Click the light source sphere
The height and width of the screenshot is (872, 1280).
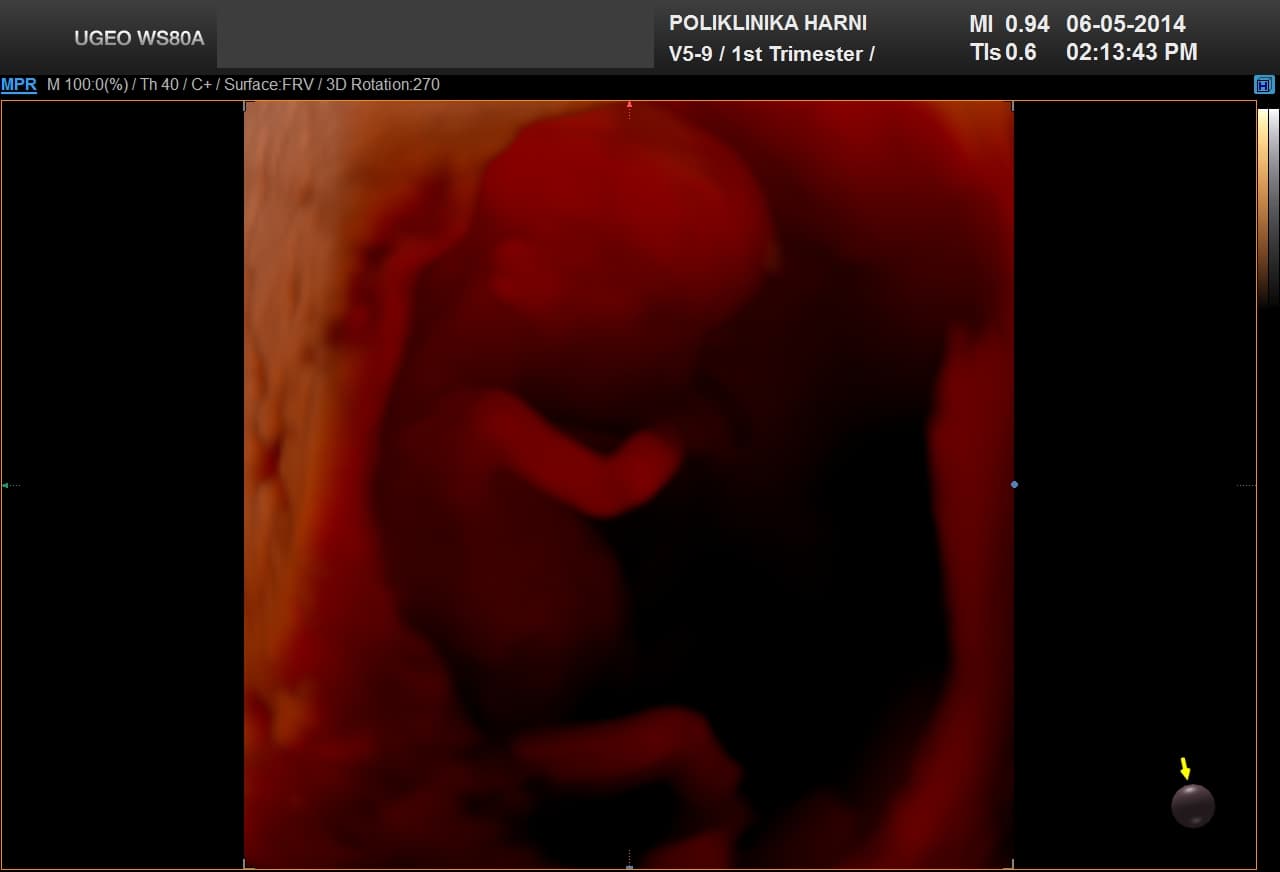coord(1192,806)
